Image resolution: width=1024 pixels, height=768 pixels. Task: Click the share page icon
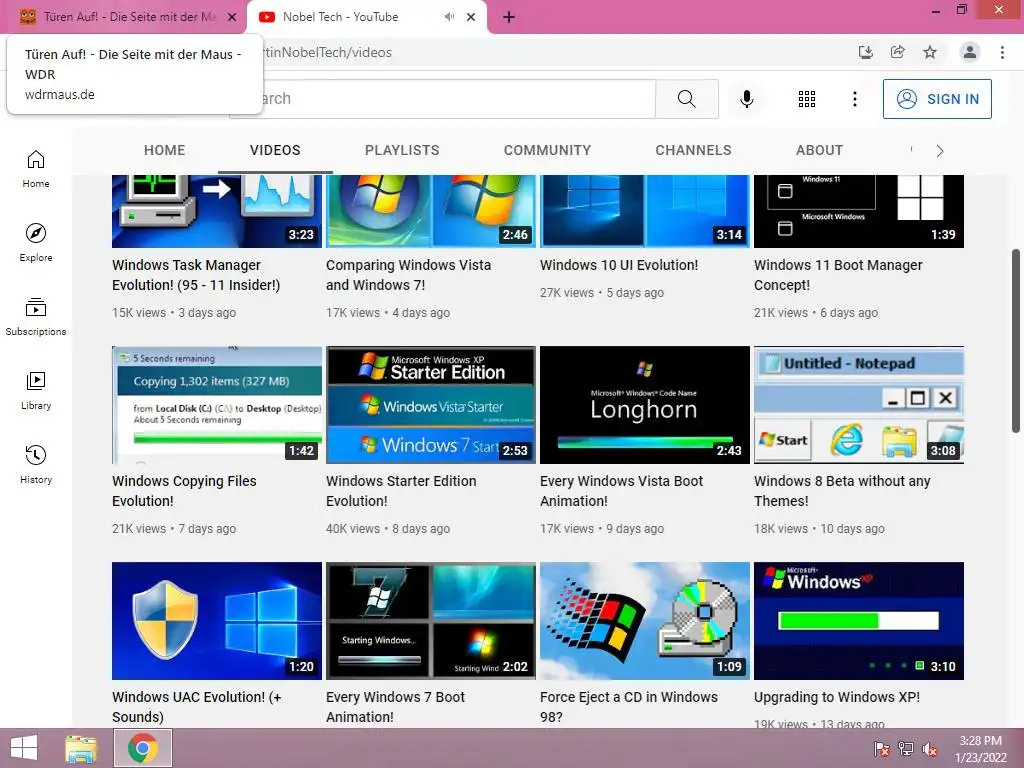point(898,52)
